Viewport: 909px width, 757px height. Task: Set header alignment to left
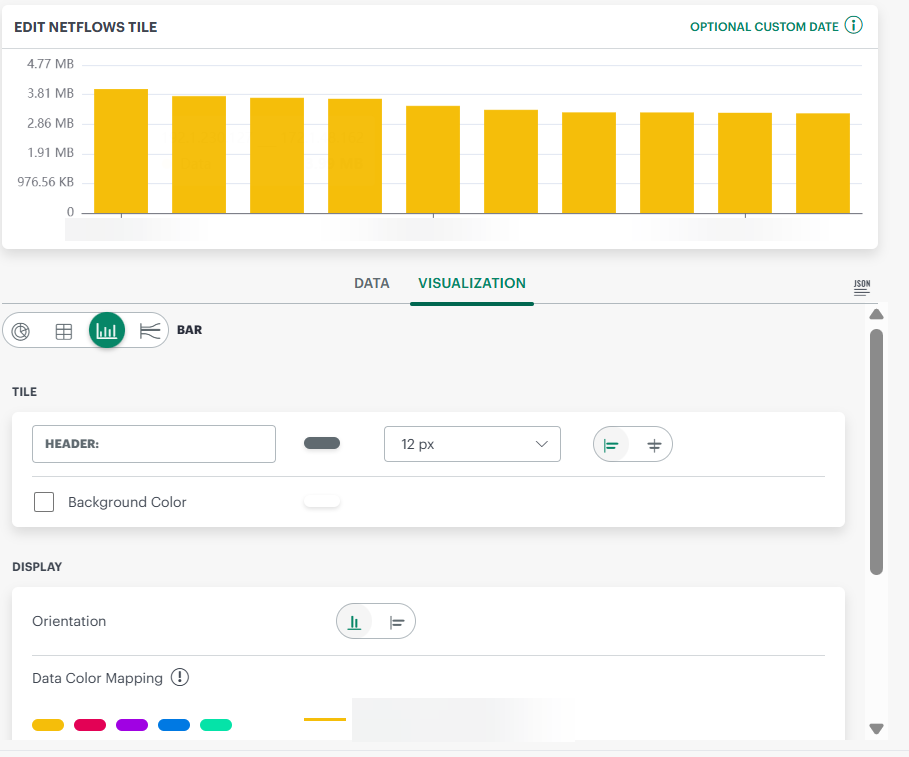(613, 445)
